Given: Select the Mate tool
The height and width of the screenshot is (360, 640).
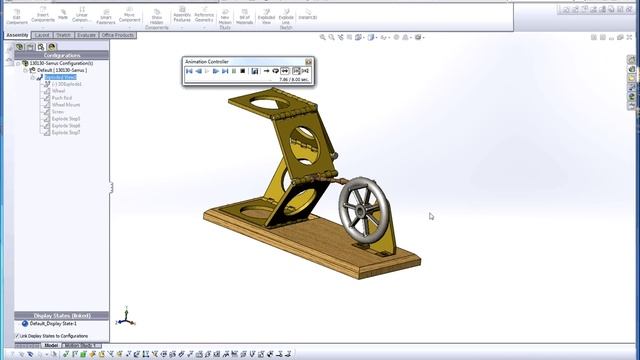Looking at the screenshot, I should click(x=63, y=14).
